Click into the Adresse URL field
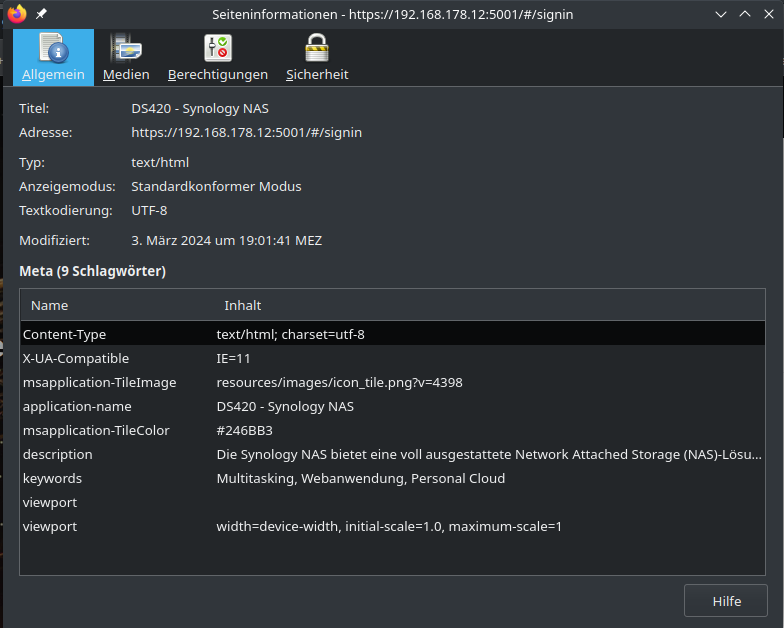This screenshot has height=628, width=784. pyautogui.click(x=247, y=132)
